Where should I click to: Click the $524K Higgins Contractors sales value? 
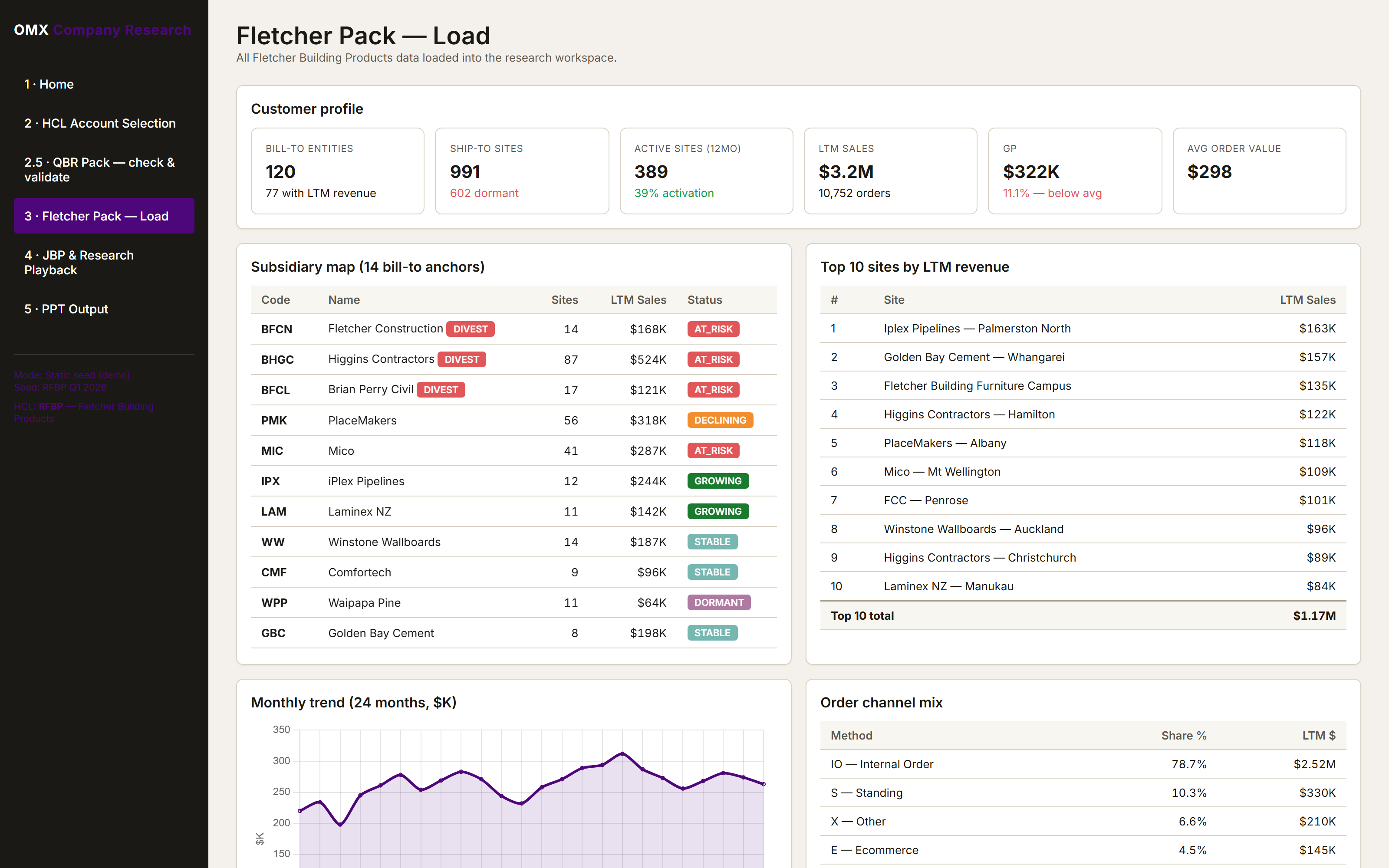648,359
